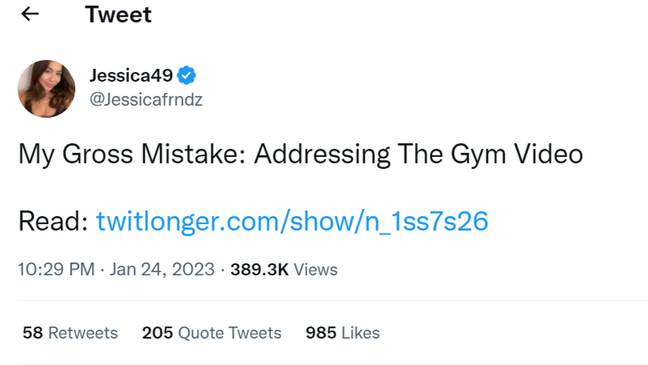
Task: Go back using the left arrow icon
Action: (x=30, y=14)
